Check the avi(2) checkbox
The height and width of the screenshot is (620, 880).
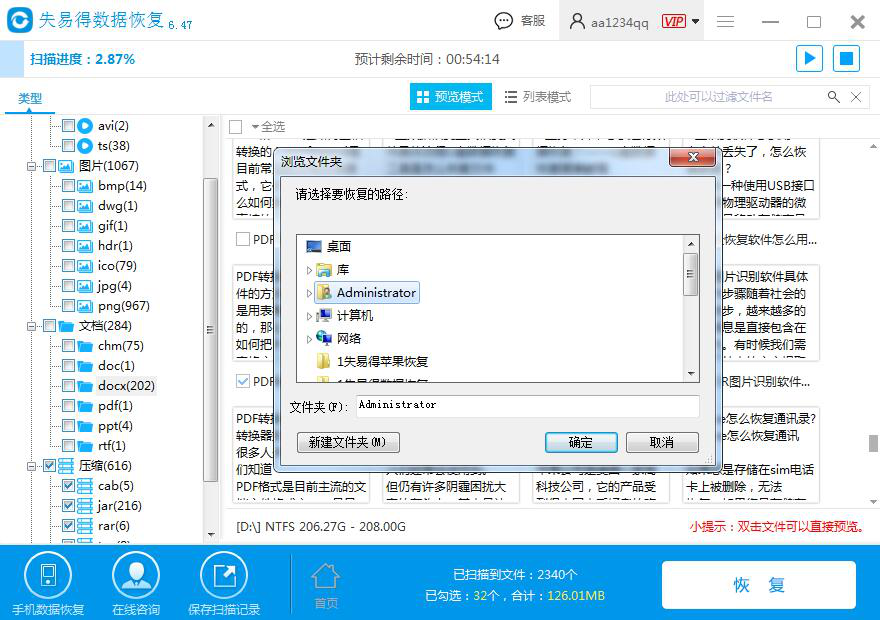[x=68, y=126]
